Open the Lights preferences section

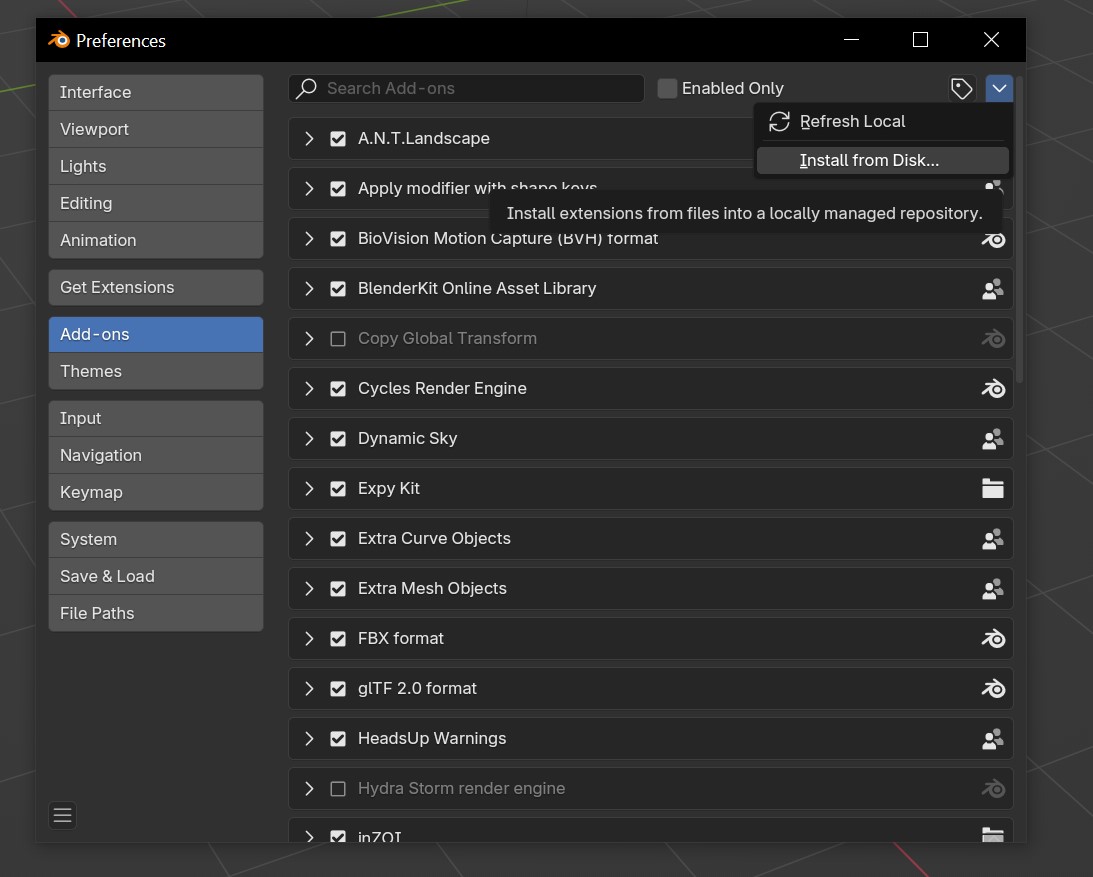156,167
